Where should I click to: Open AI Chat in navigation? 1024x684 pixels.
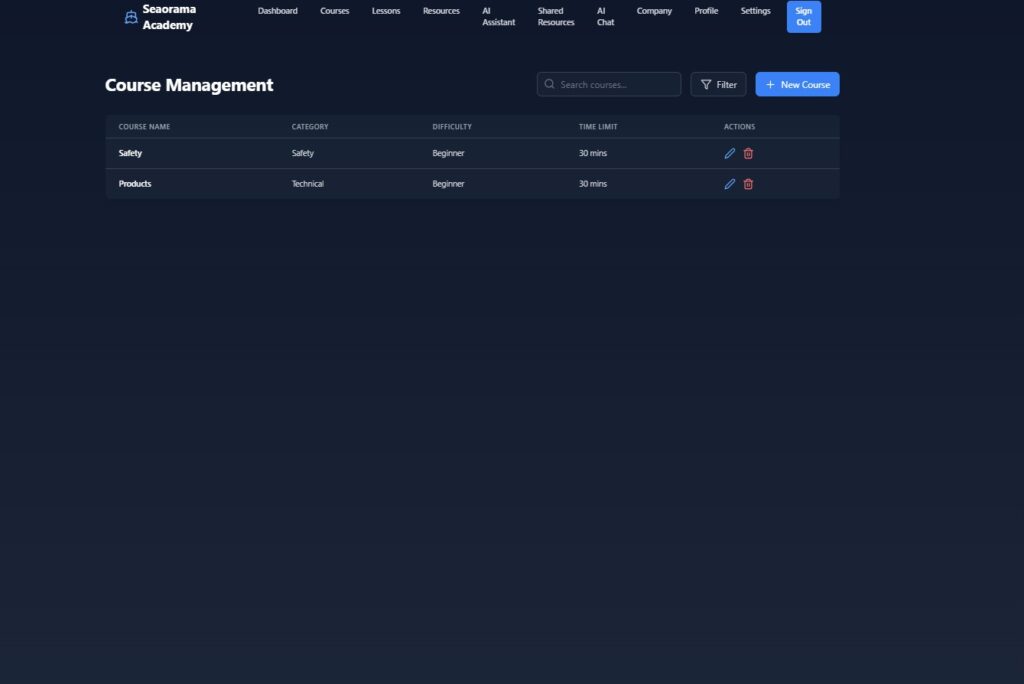pos(605,16)
